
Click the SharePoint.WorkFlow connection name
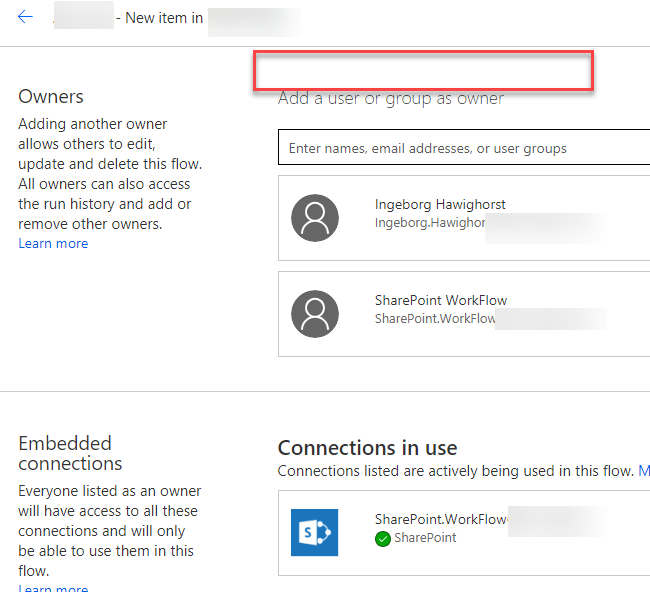pyautogui.click(x=441, y=519)
